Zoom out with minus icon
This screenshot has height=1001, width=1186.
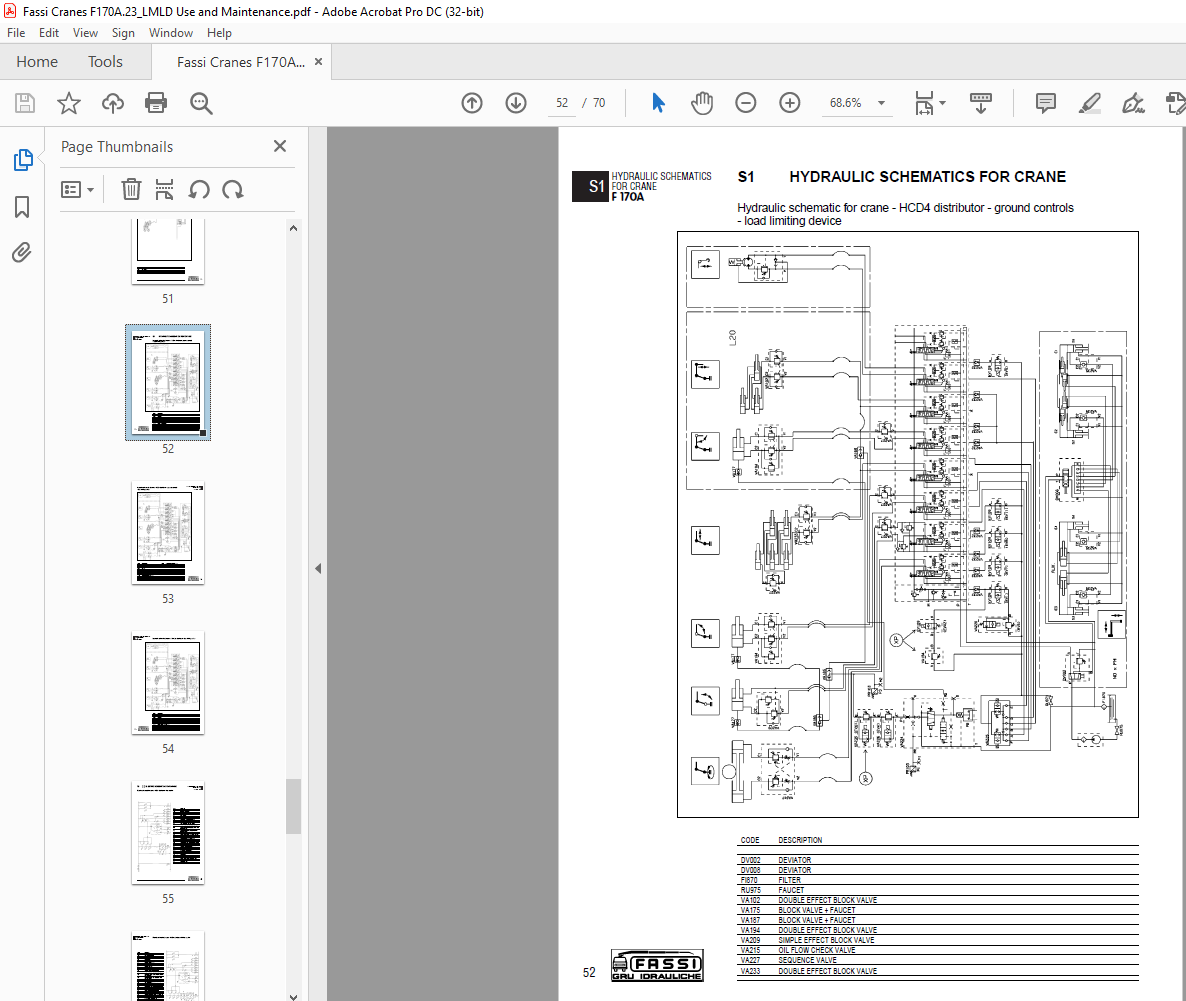pyautogui.click(x=746, y=103)
